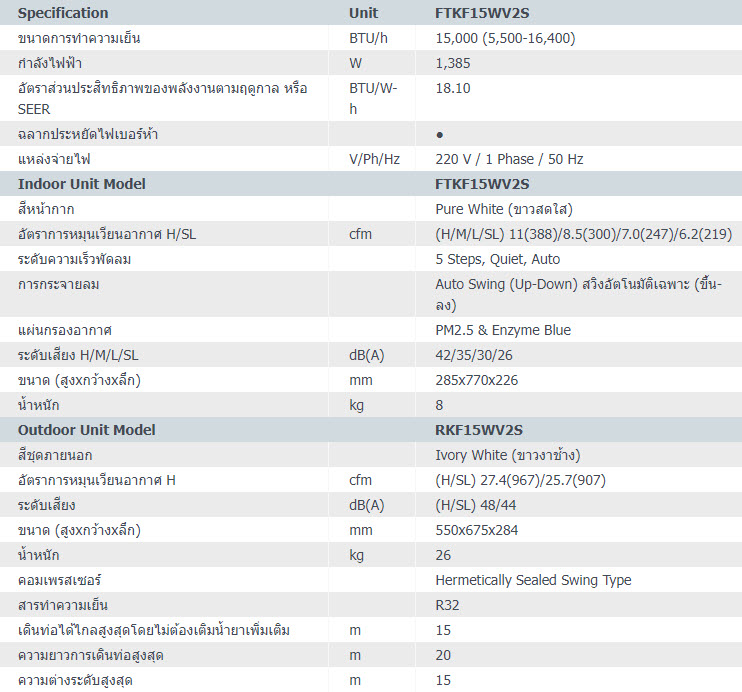
Task: Select 'Pure White (ขาวสดใส)' value
Action: point(504,209)
